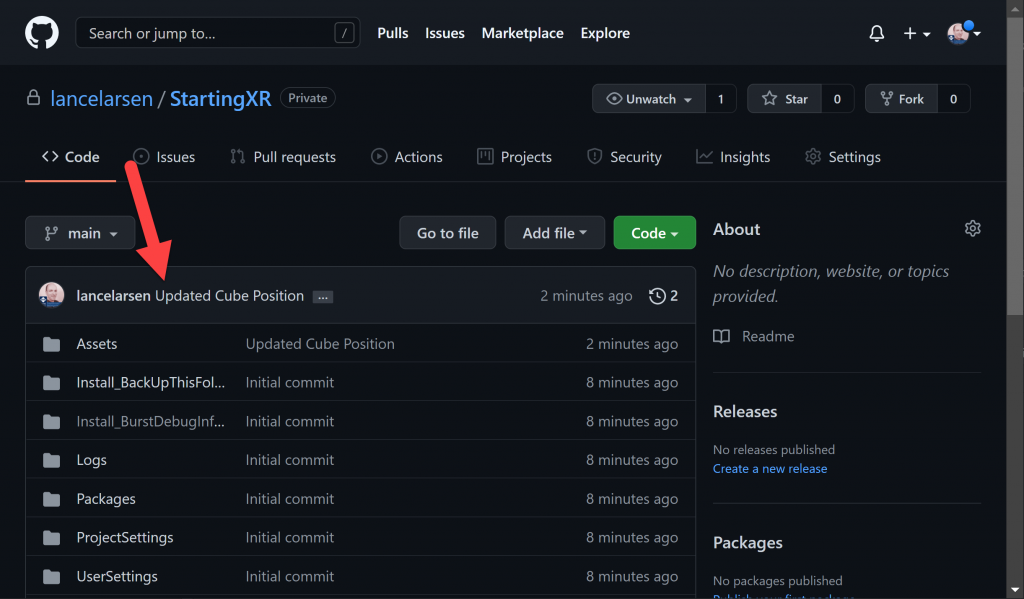Click the Assets folder icon
The width and height of the screenshot is (1024, 599).
(x=52, y=344)
